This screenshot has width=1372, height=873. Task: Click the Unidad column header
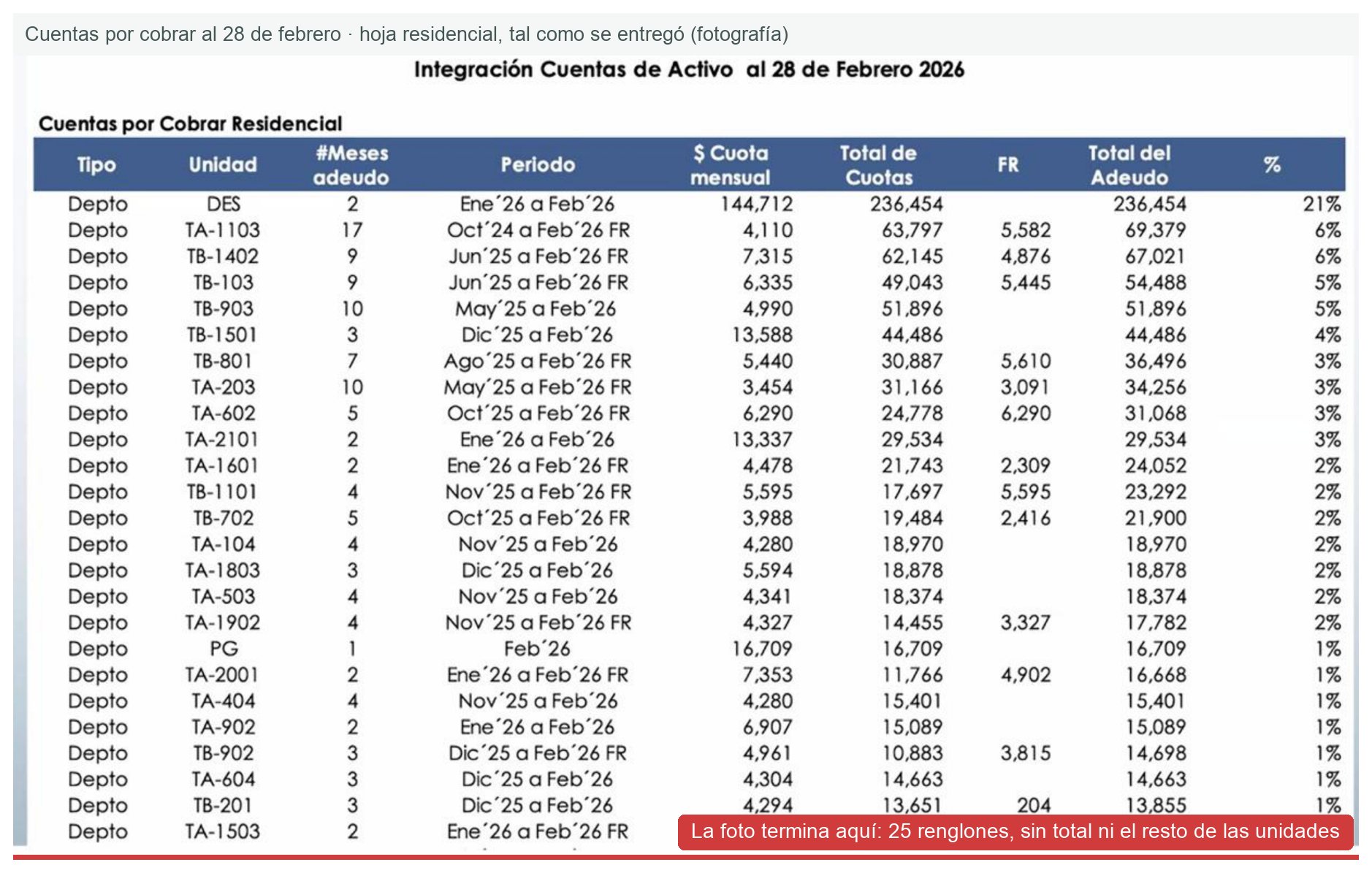point(223,165)
